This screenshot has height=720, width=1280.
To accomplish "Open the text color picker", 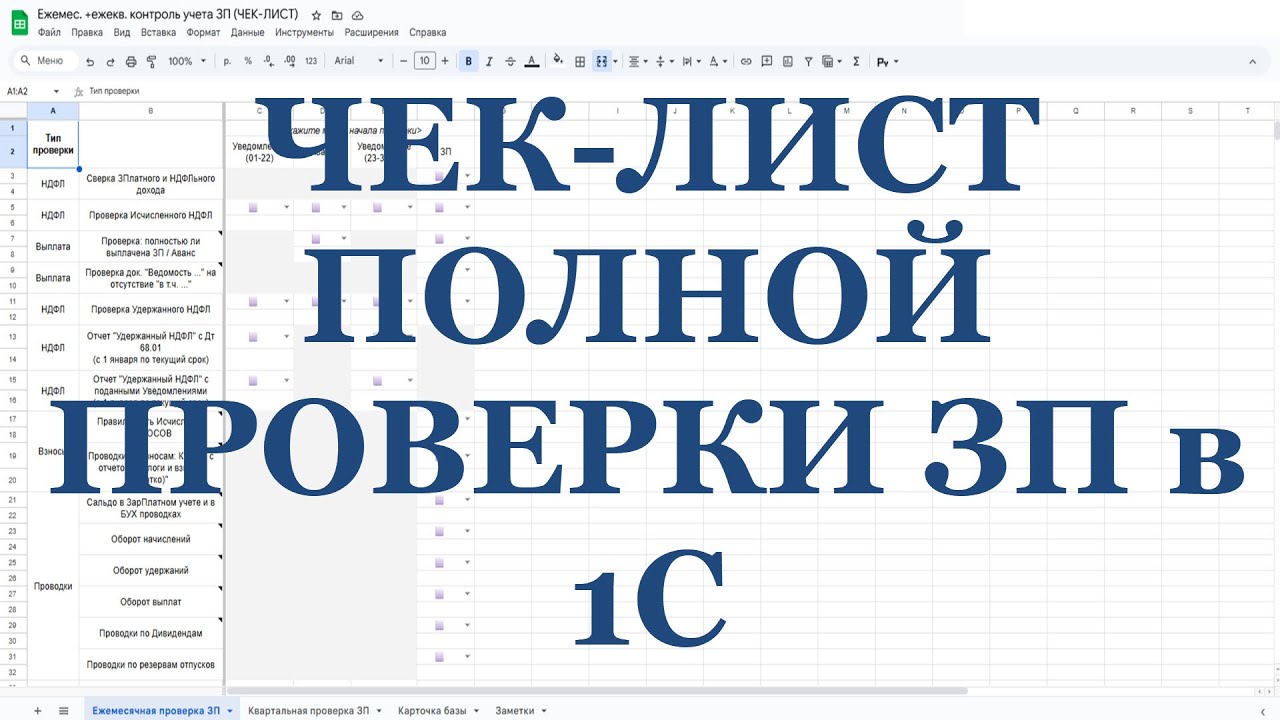I will [532, 61].
